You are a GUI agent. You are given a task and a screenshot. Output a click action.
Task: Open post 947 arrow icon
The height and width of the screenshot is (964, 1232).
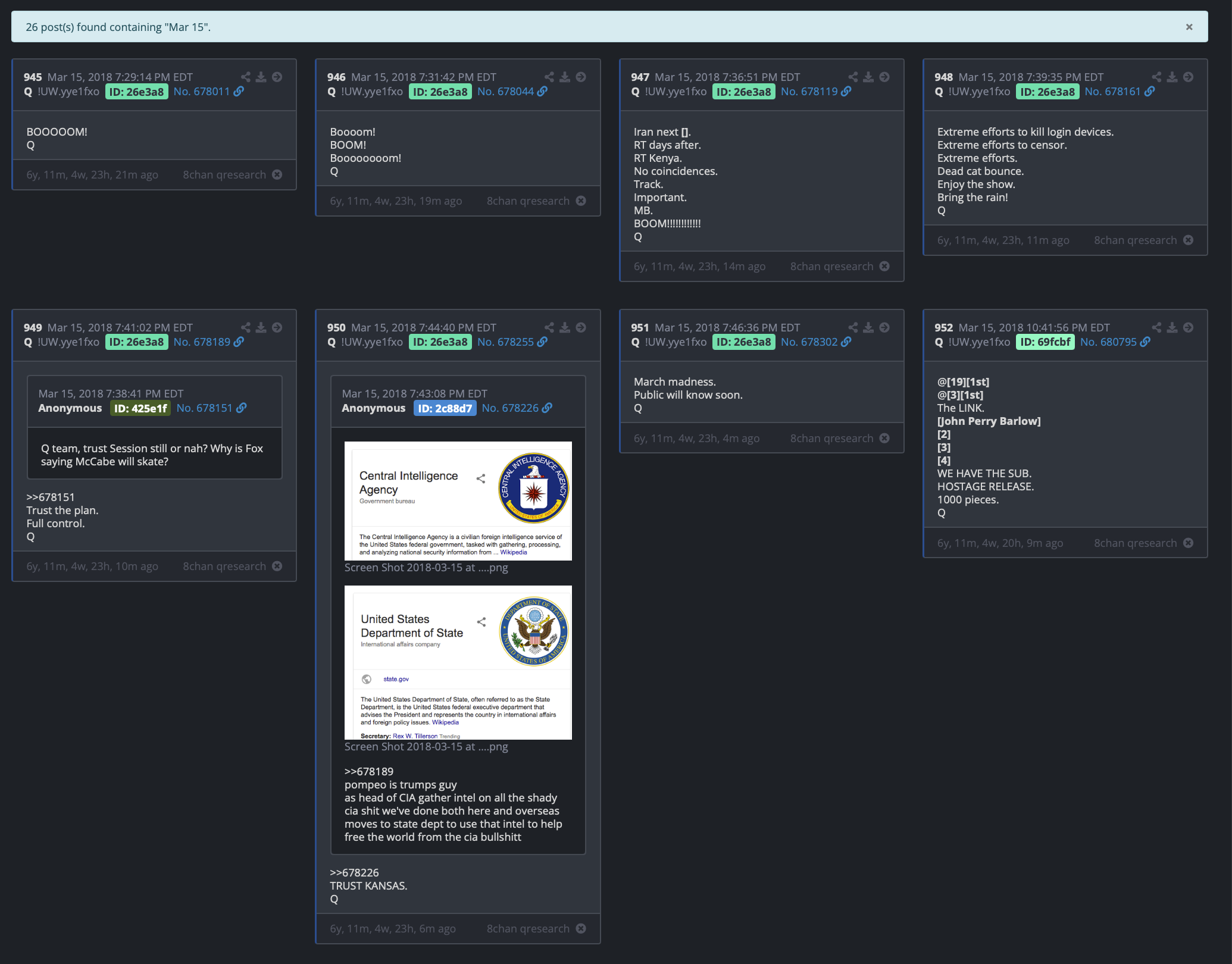[x=884, y=77]
